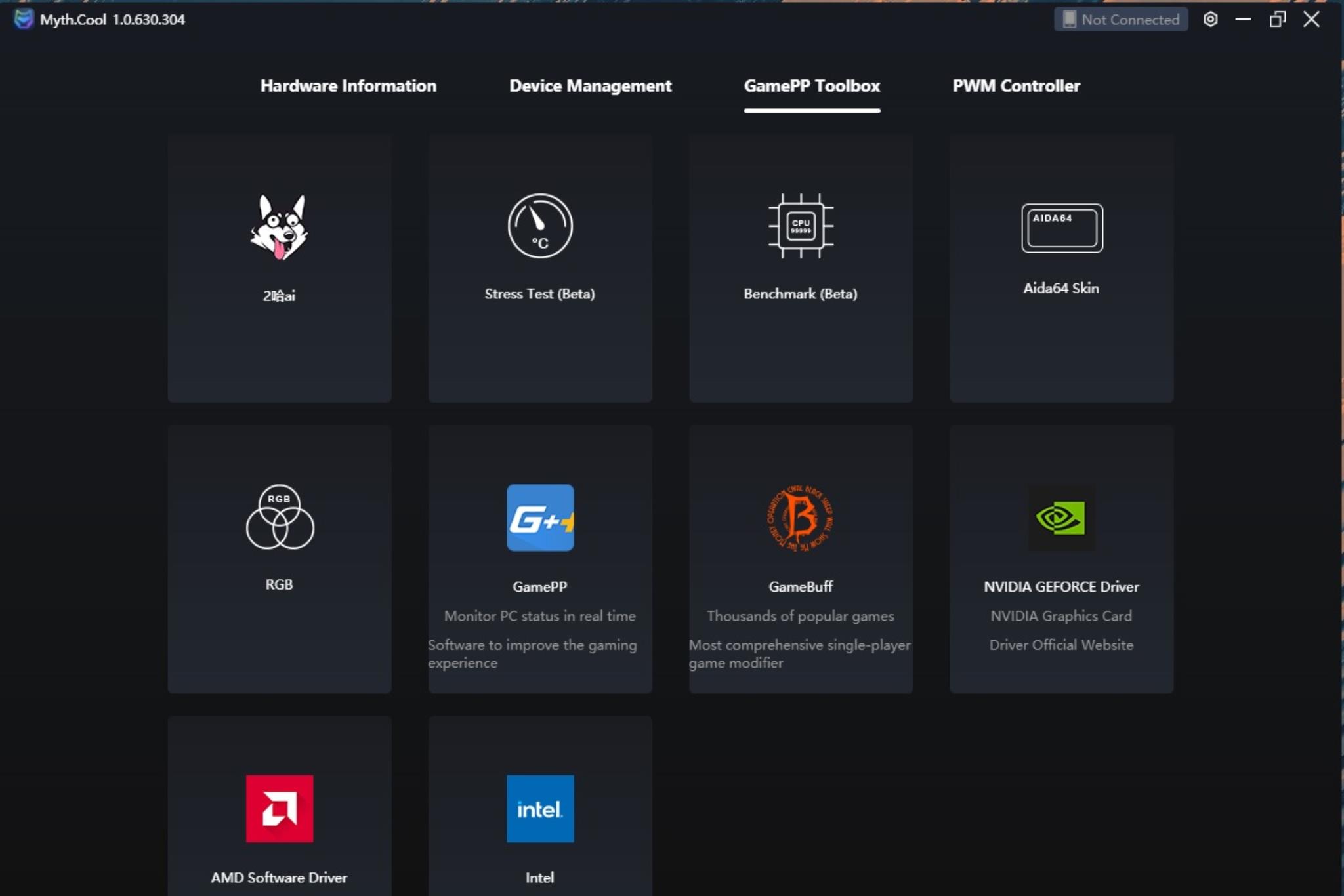Click the Myth.Cool app logo
The height and width of the screenshot is (896, 1344).
(24, 19)
